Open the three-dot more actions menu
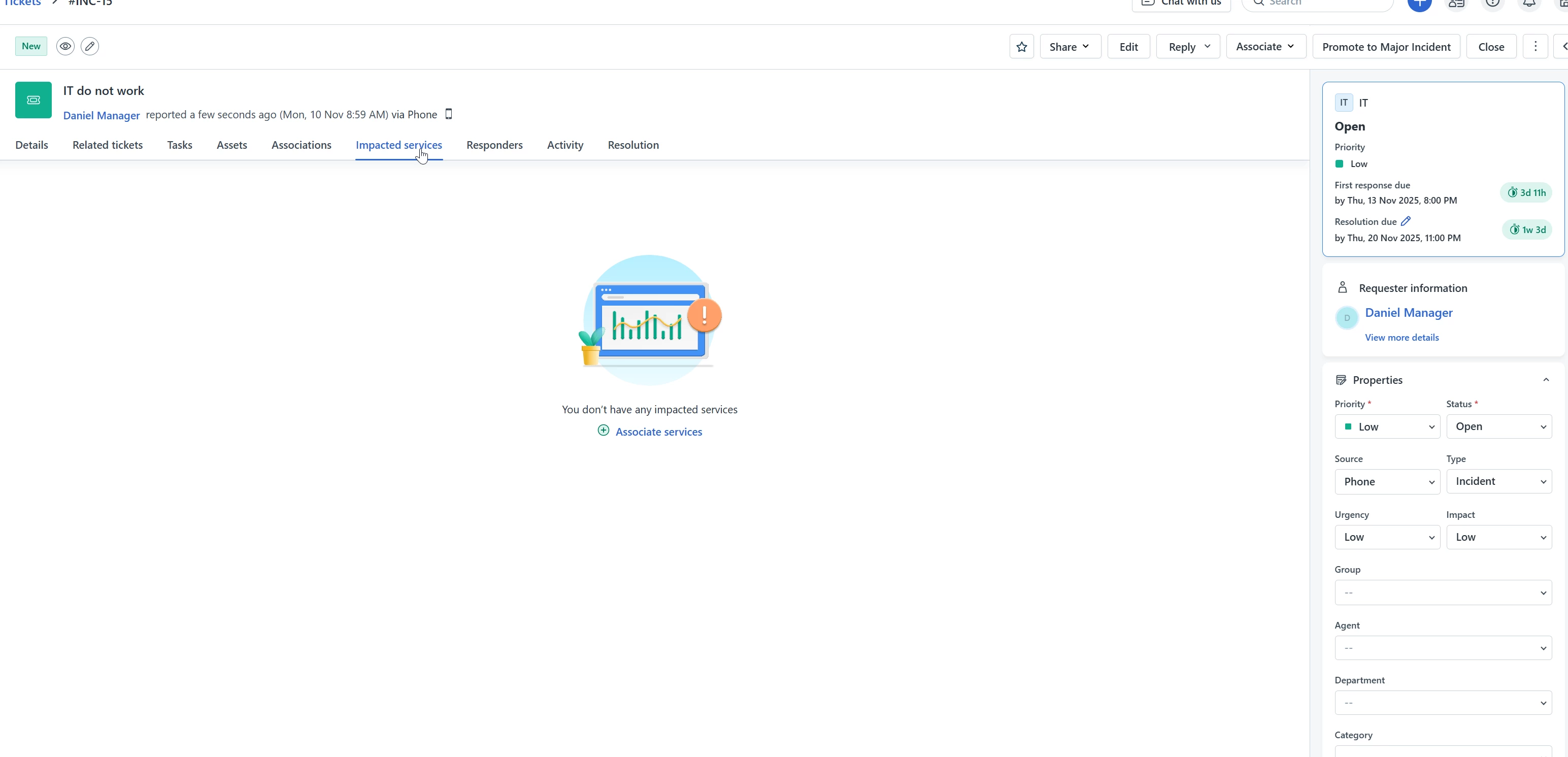The image size is (1568, 757). tap(1535, 47)
